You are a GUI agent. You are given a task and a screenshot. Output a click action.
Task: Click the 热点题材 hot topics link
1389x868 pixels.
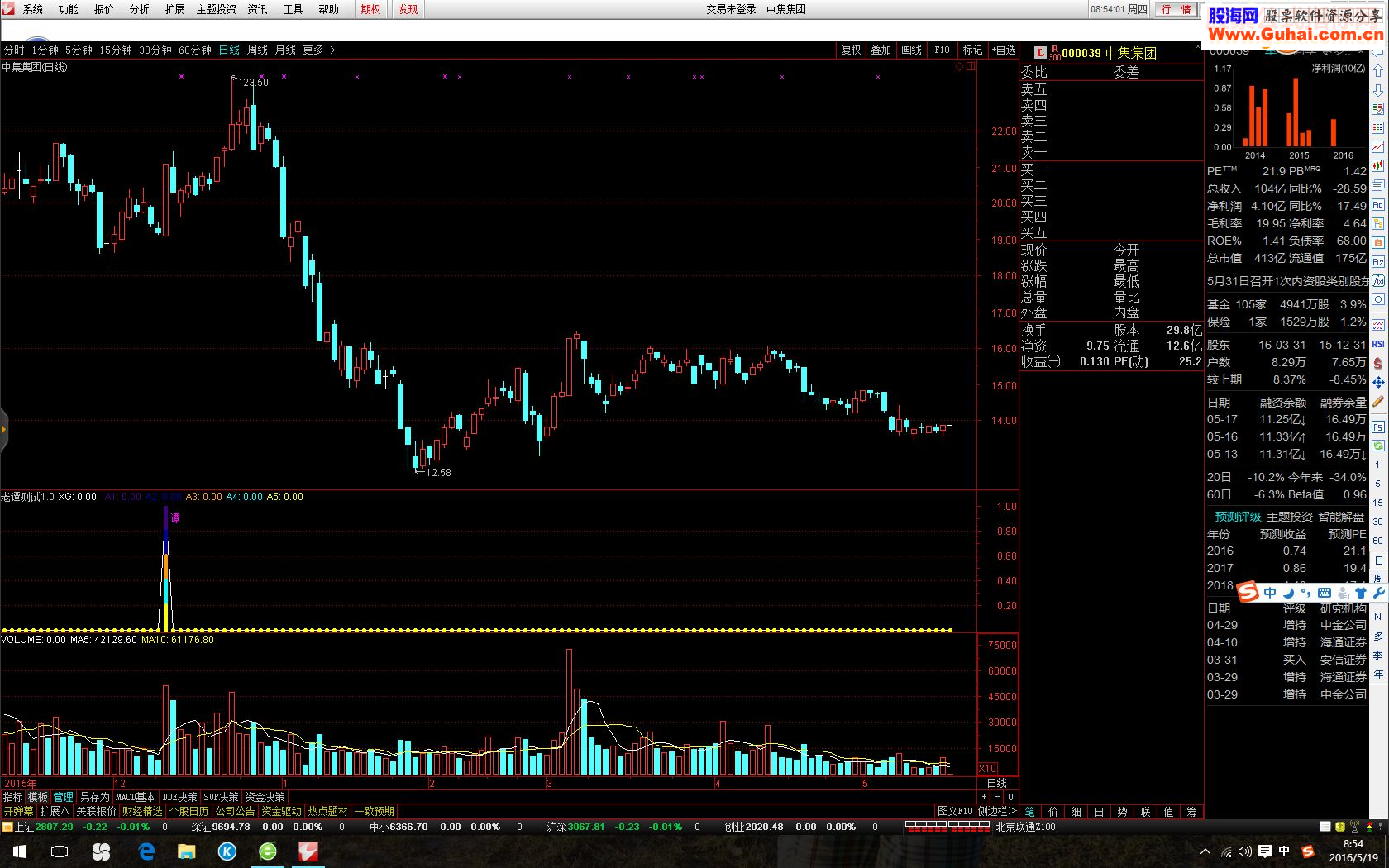(328, 811)
